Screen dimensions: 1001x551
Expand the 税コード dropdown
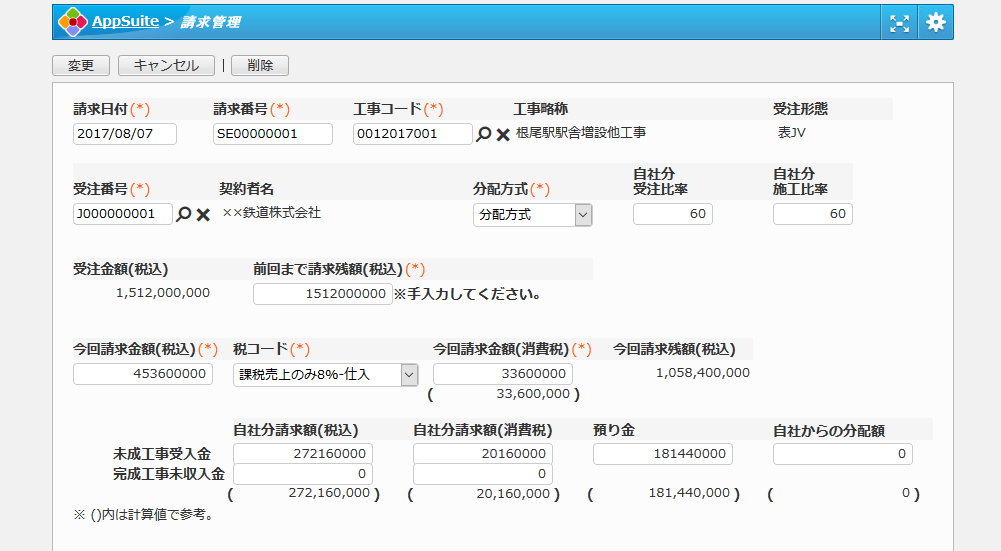325,374
